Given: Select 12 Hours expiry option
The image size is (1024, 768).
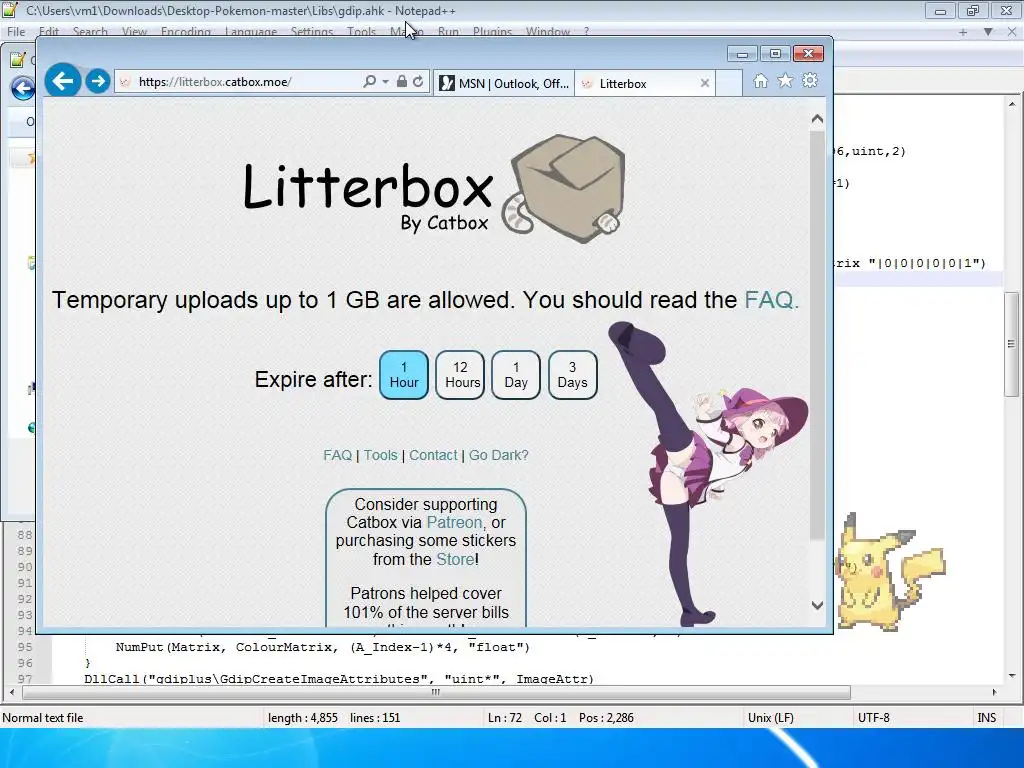Looking at the screenshot, I should [460, 375].
